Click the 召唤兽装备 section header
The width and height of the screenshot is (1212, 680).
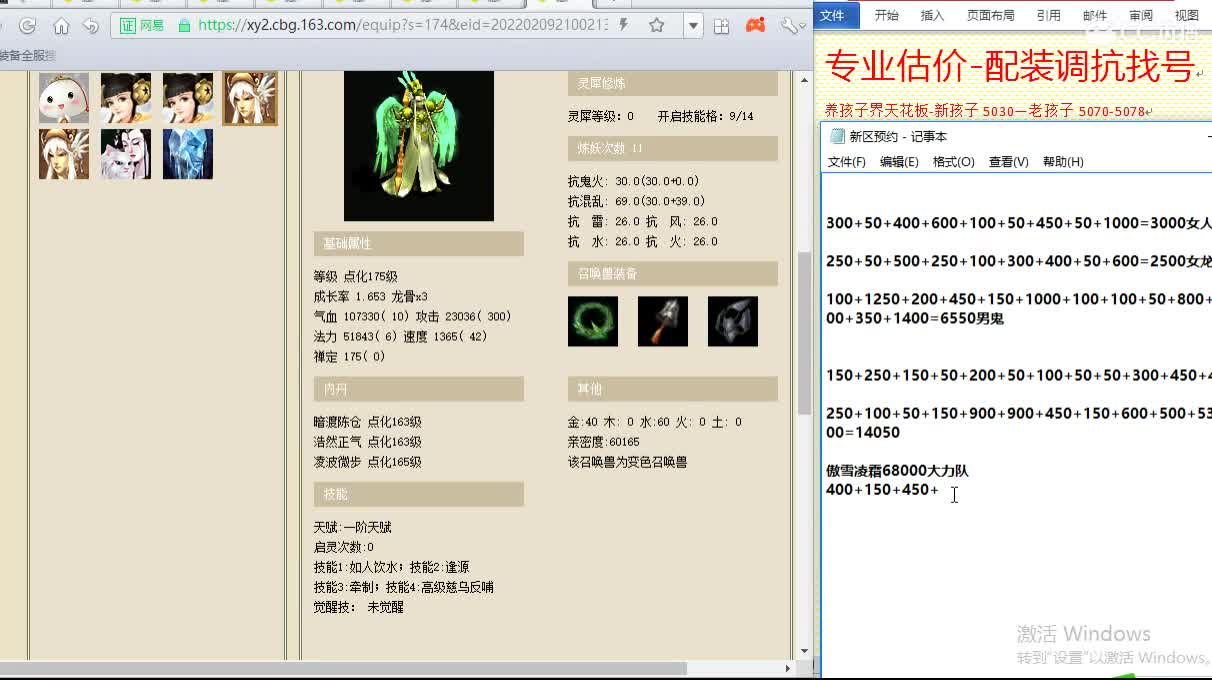(673, 274)
